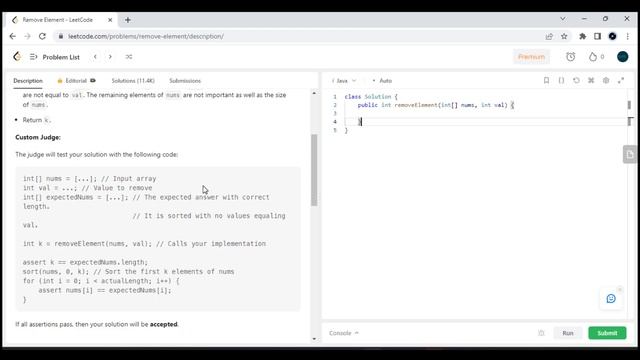Image resolution: width=640 pixels, height=360 pixels.
Task: Click the bold word 'accepted'
Action: (x=164, y=324)
